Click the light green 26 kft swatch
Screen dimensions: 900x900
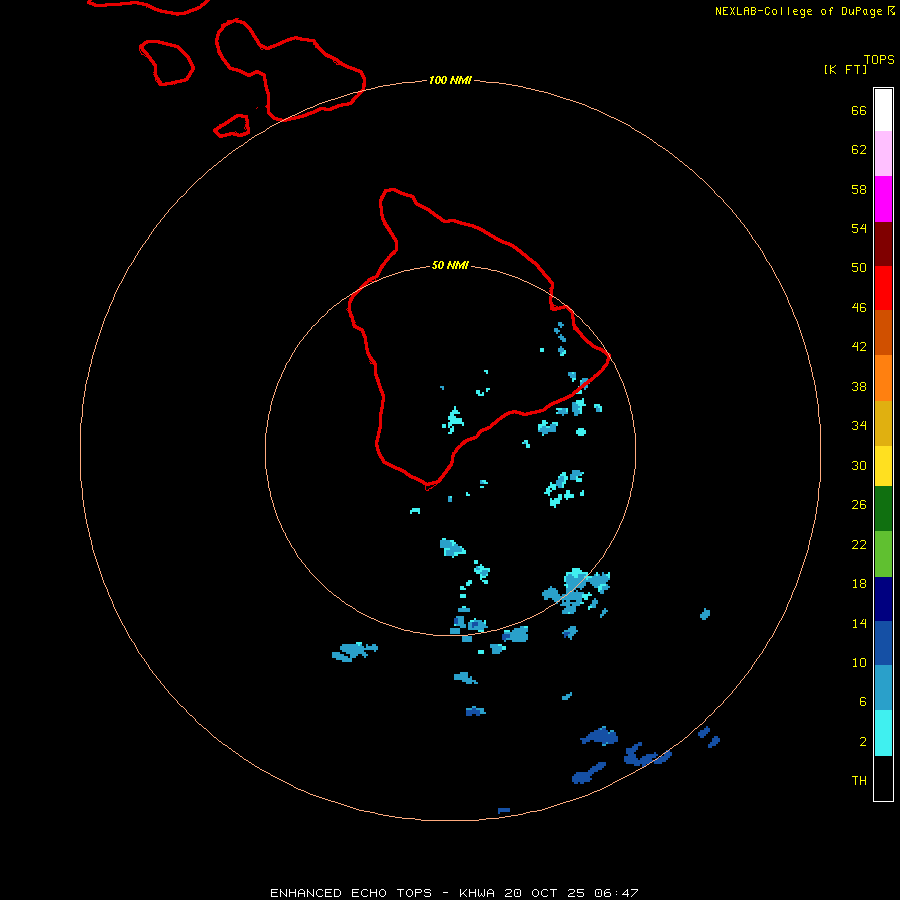pyautogui.click(x=883, y=554)
